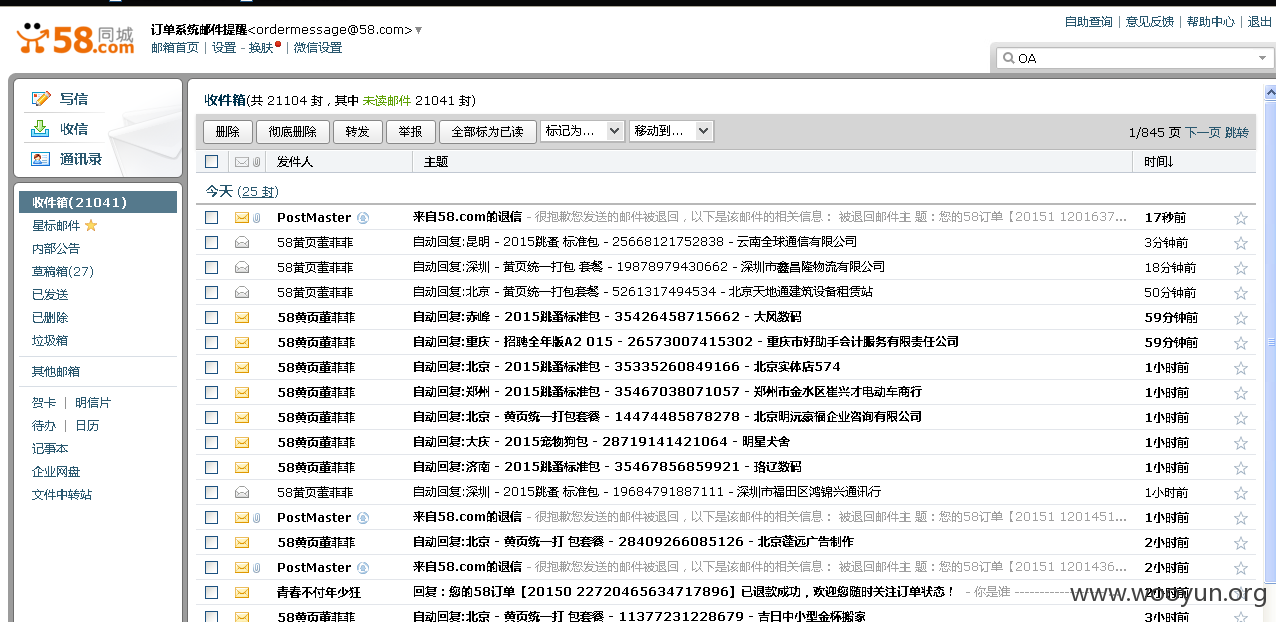
Task: Check the PostMaster 17秒前 email checkbox
Action: coord(211,217)
